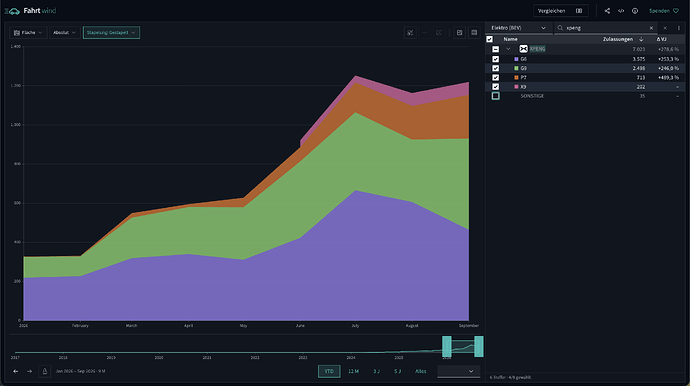Screen dimensions: 690x386
Task: Click the right handle of range slider
Action: coord(479,346)
